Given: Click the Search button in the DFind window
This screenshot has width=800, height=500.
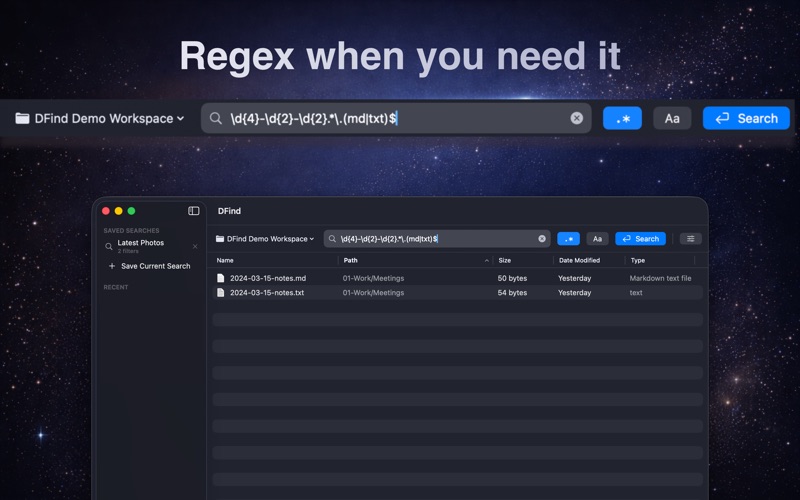Looking at the screenshot, I should pyautogui.click(x=640, y=239).
